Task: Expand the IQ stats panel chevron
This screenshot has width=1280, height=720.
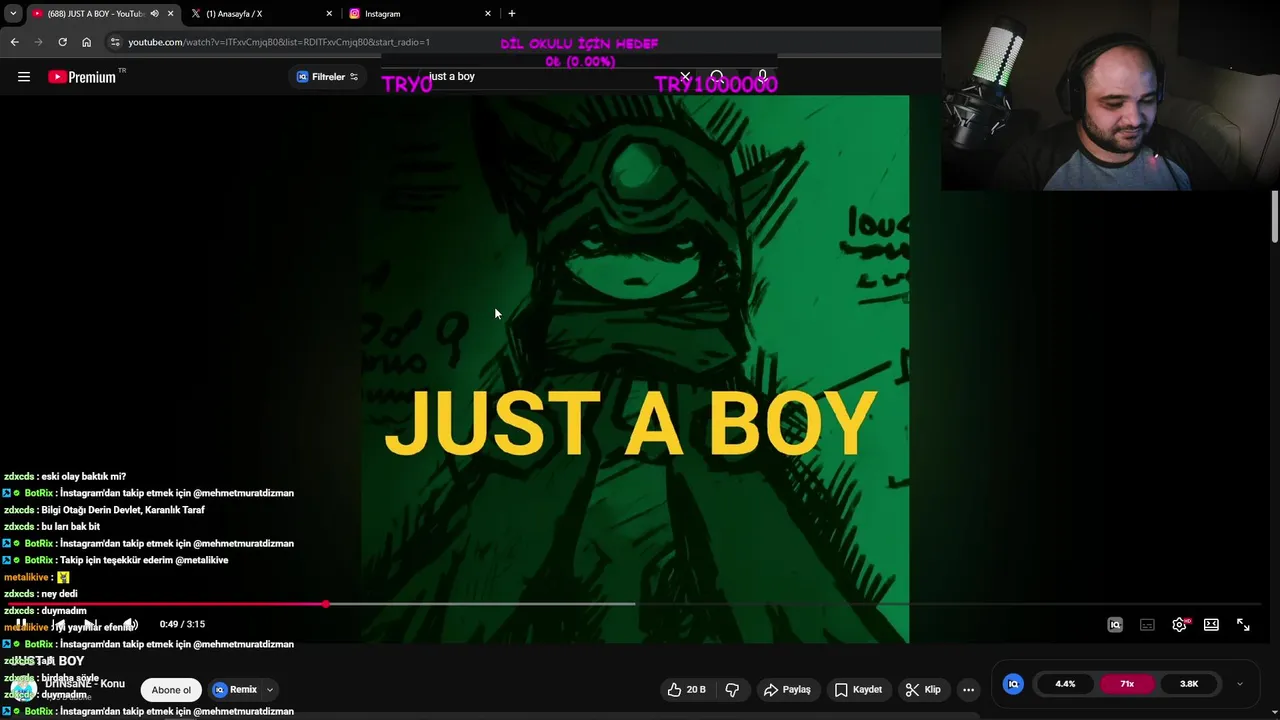Action: [x=1240, y=684]
